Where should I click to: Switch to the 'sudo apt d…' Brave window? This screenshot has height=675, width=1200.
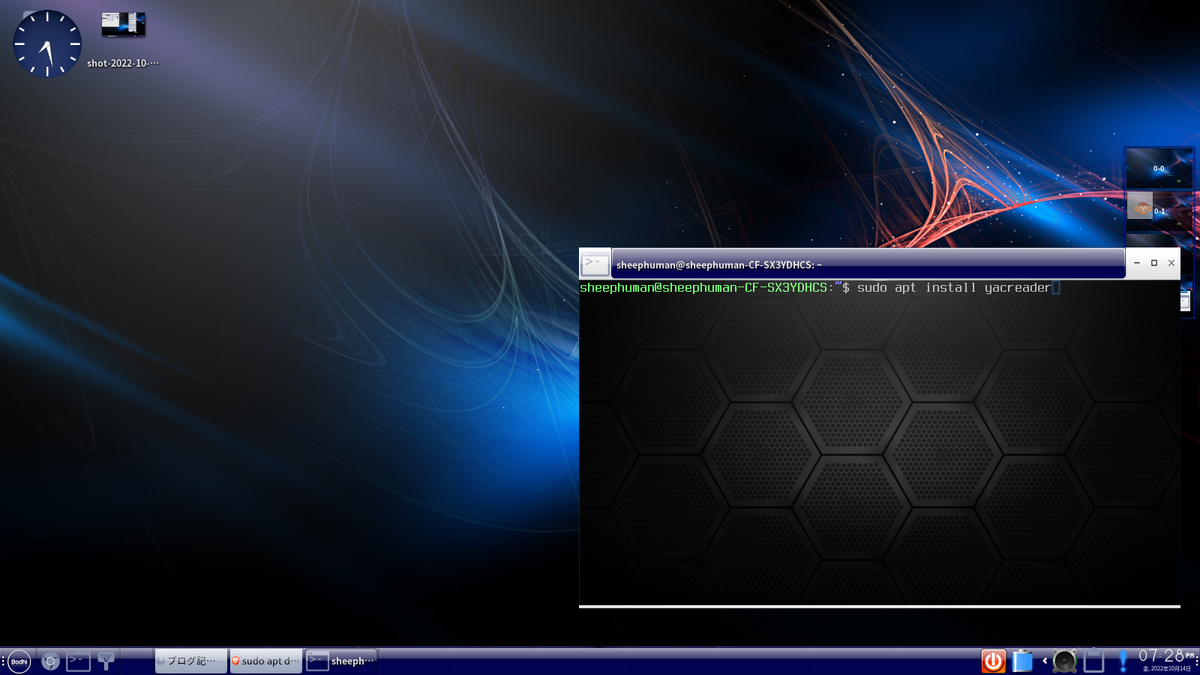coord(265,661)
